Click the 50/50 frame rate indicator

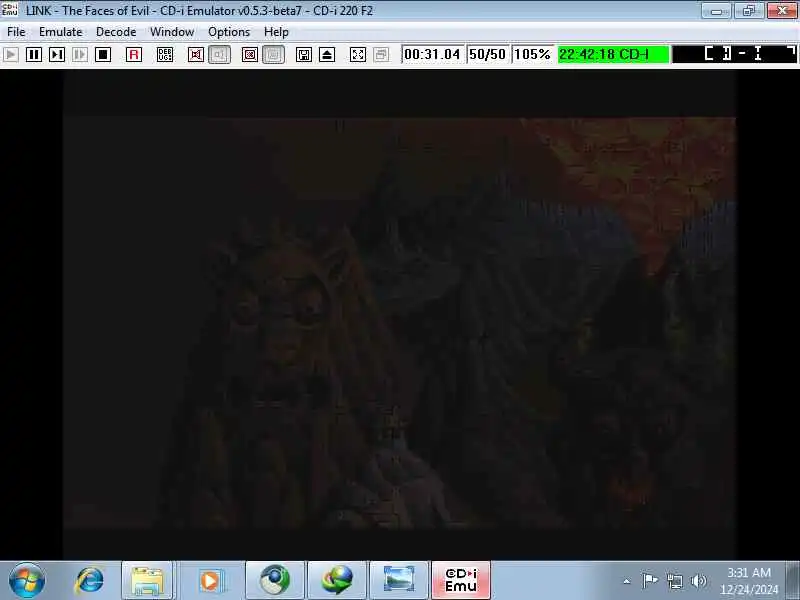[487, 54]
